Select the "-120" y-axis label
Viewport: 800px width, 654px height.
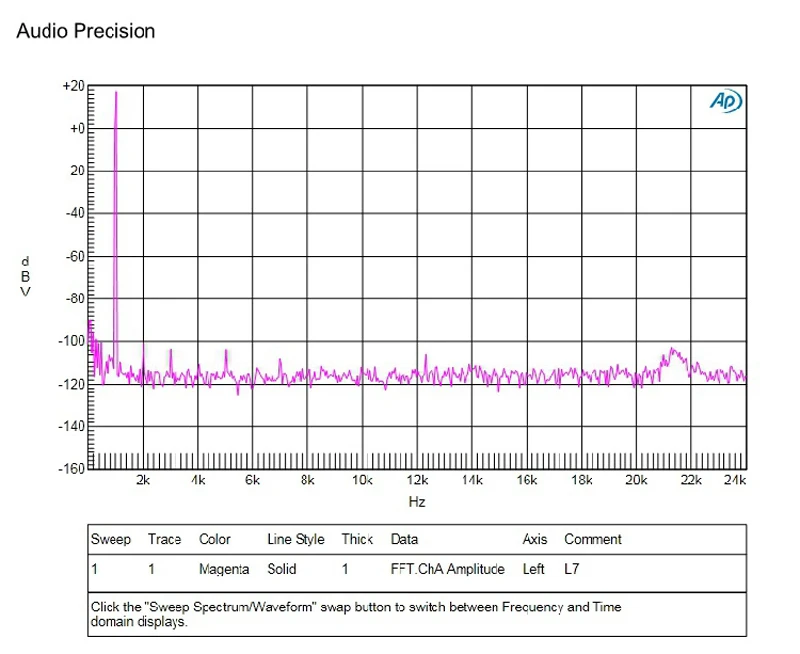(x=71, y=384)
